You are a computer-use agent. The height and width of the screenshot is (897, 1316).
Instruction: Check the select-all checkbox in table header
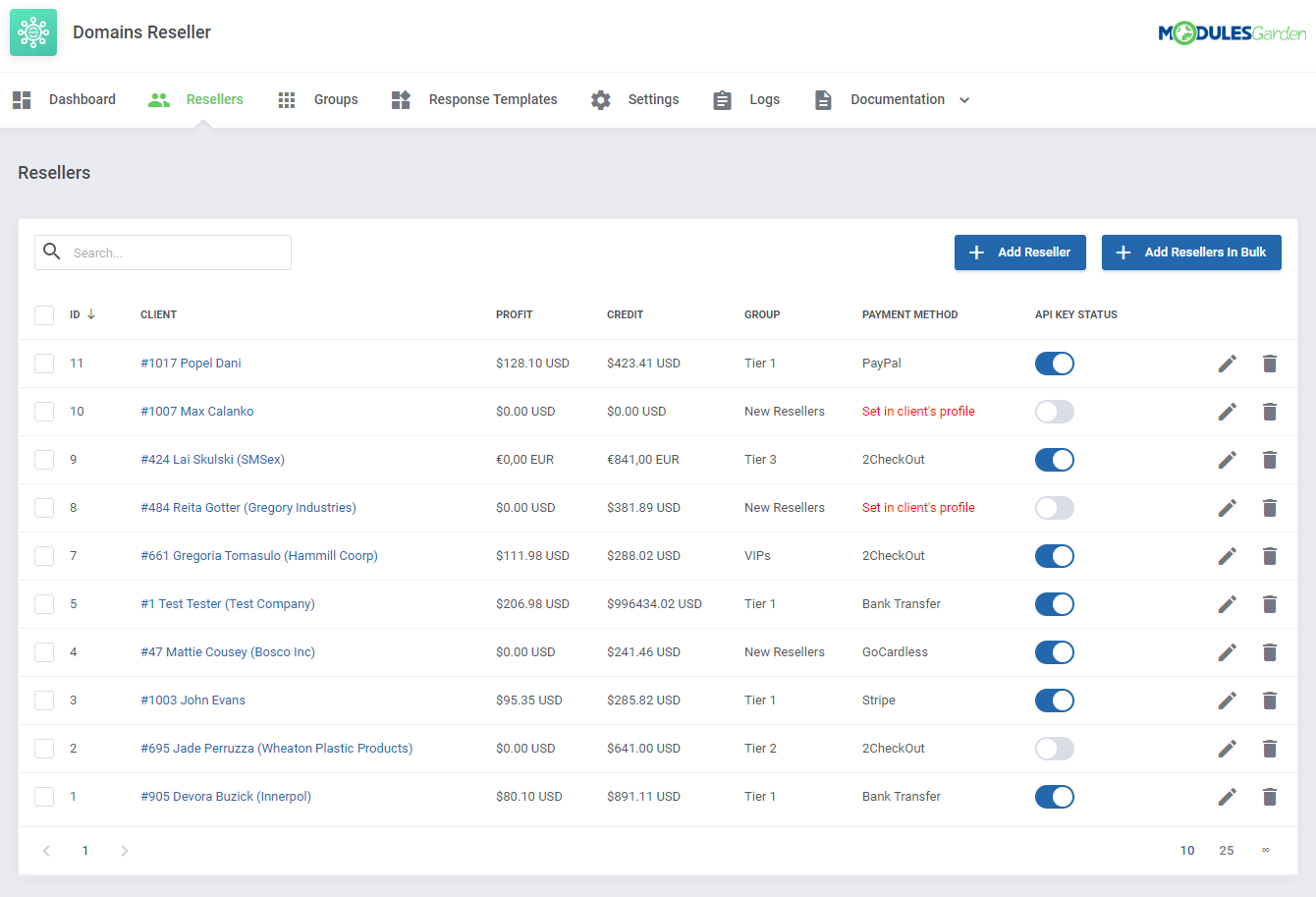[x=43, y=314]
